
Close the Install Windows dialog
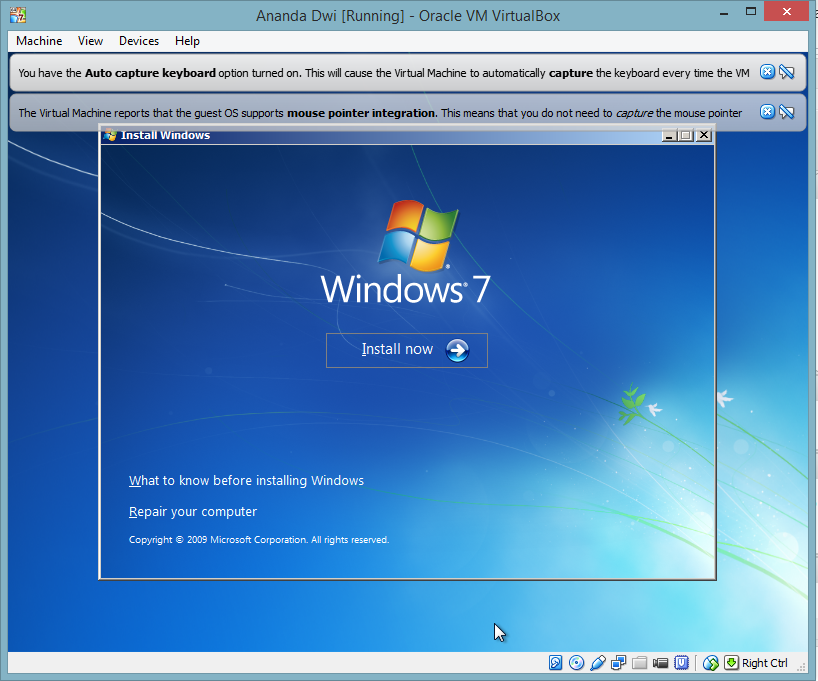point(704,135)
